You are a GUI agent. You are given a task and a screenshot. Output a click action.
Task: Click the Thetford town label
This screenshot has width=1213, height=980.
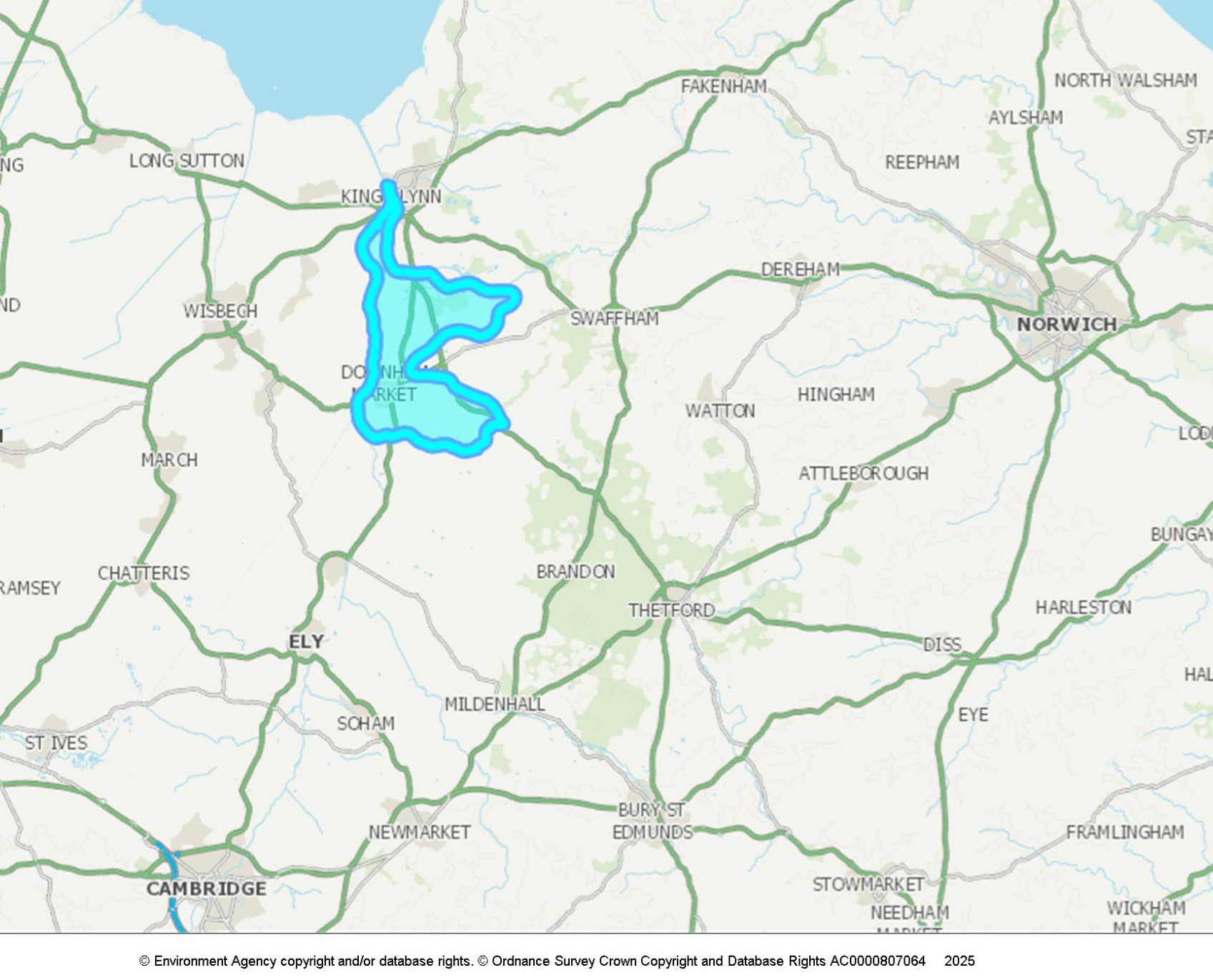click(x=671, y=610)
